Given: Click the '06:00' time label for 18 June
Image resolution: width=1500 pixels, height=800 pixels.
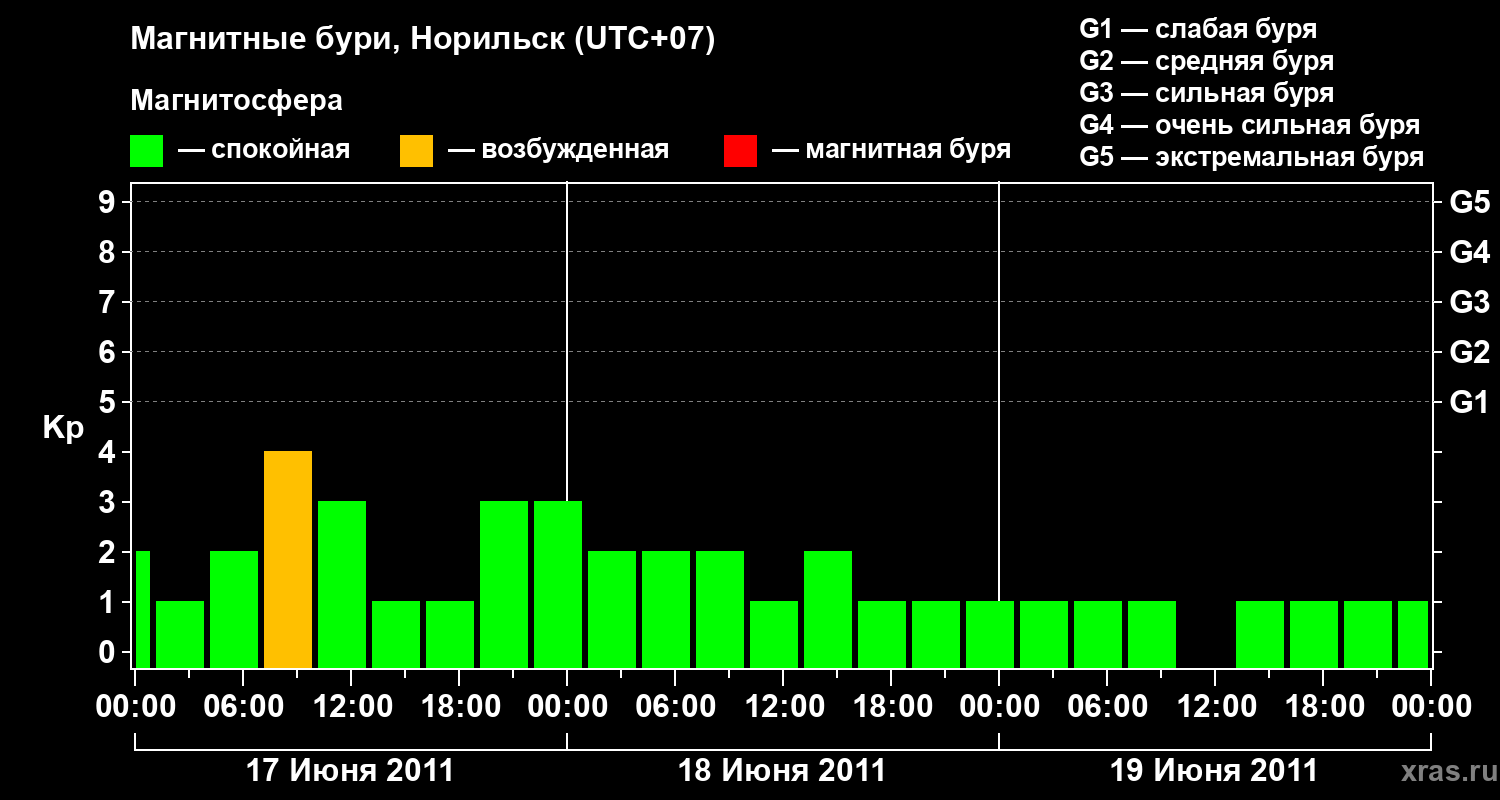Looking at the screenshot, I should (675, 707).
